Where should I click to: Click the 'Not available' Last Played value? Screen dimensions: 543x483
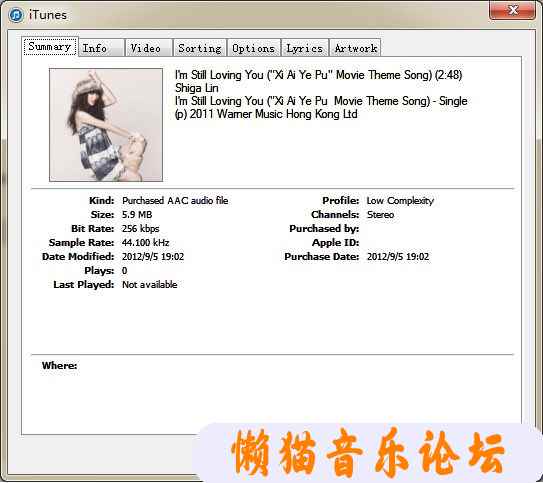[x=150, y=285]
